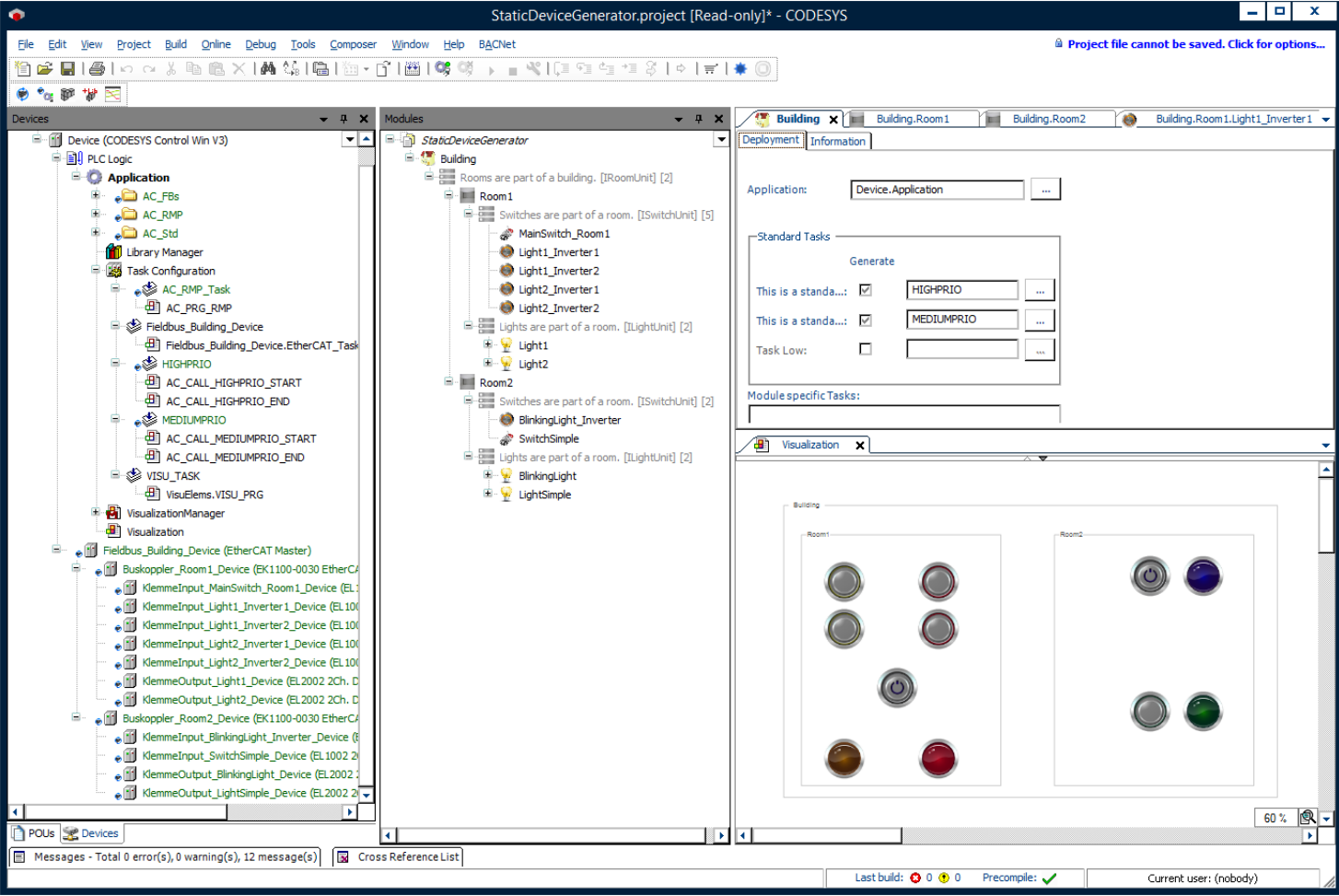Screen dimensions: 1339x896
Task: Paste from clipboard via the toolbar icon
Action: point(215,68)
